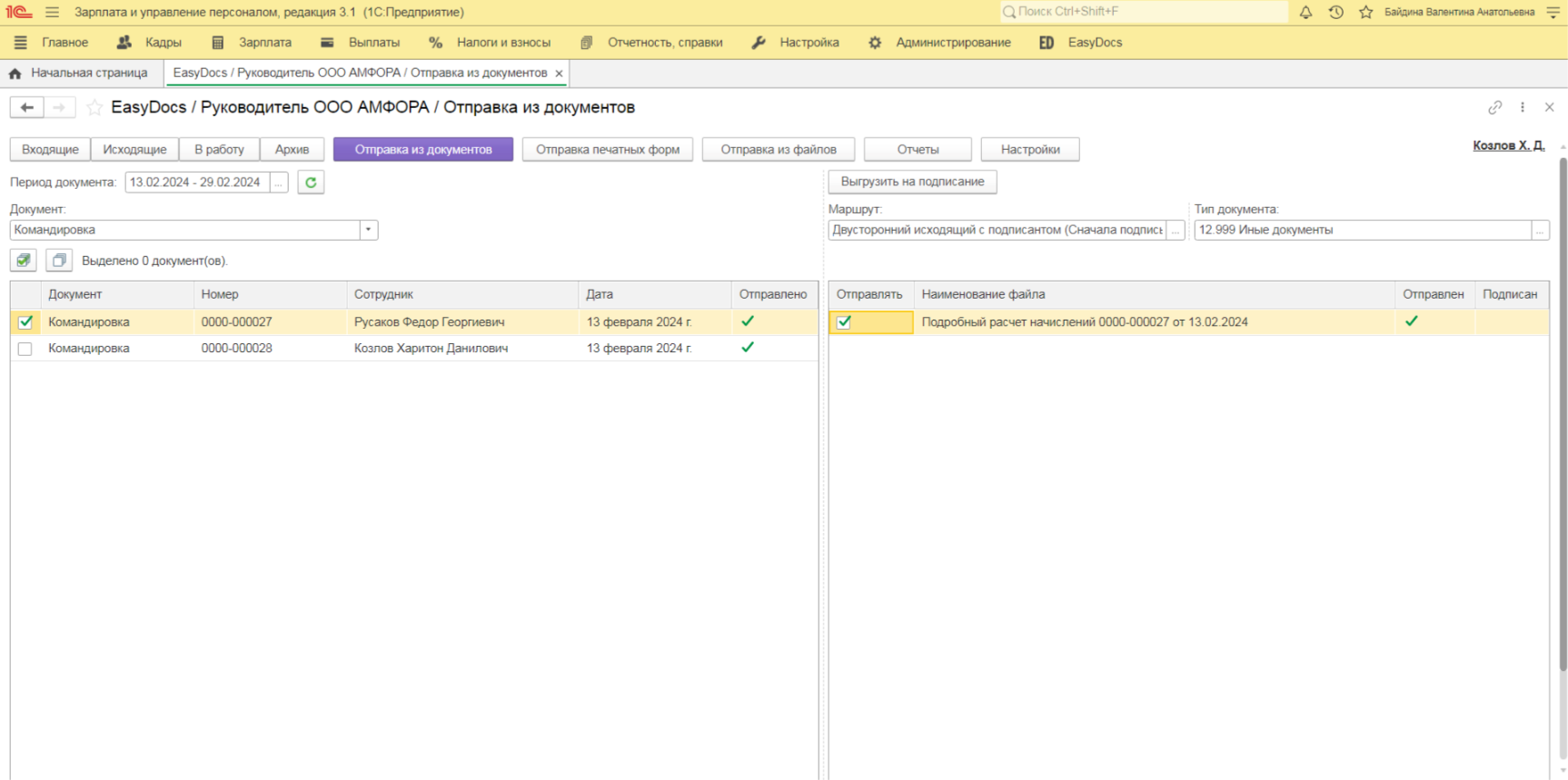
Task: Click the Выгрузить на подписание button
Action: point(912,182)
